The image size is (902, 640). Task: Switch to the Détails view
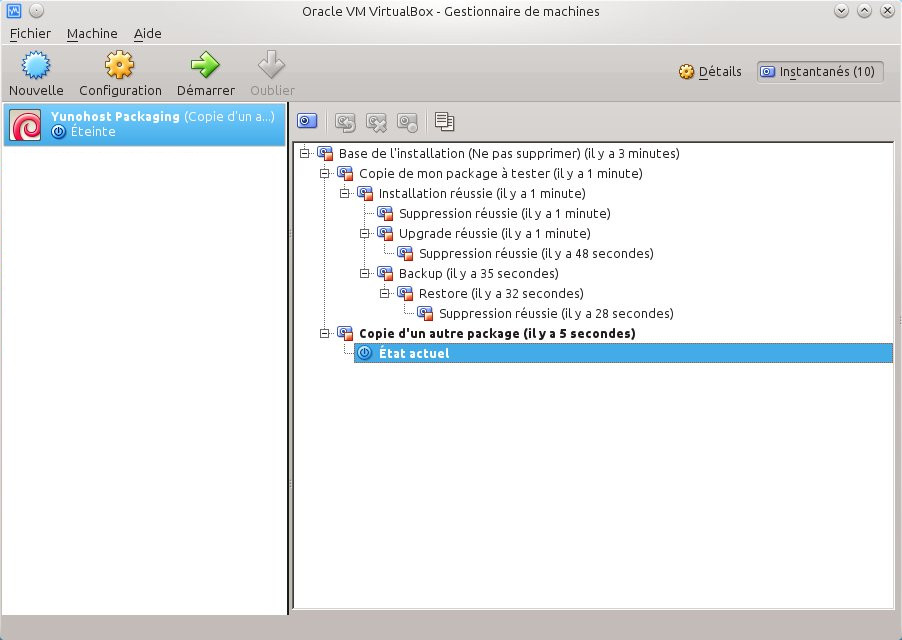710,72
